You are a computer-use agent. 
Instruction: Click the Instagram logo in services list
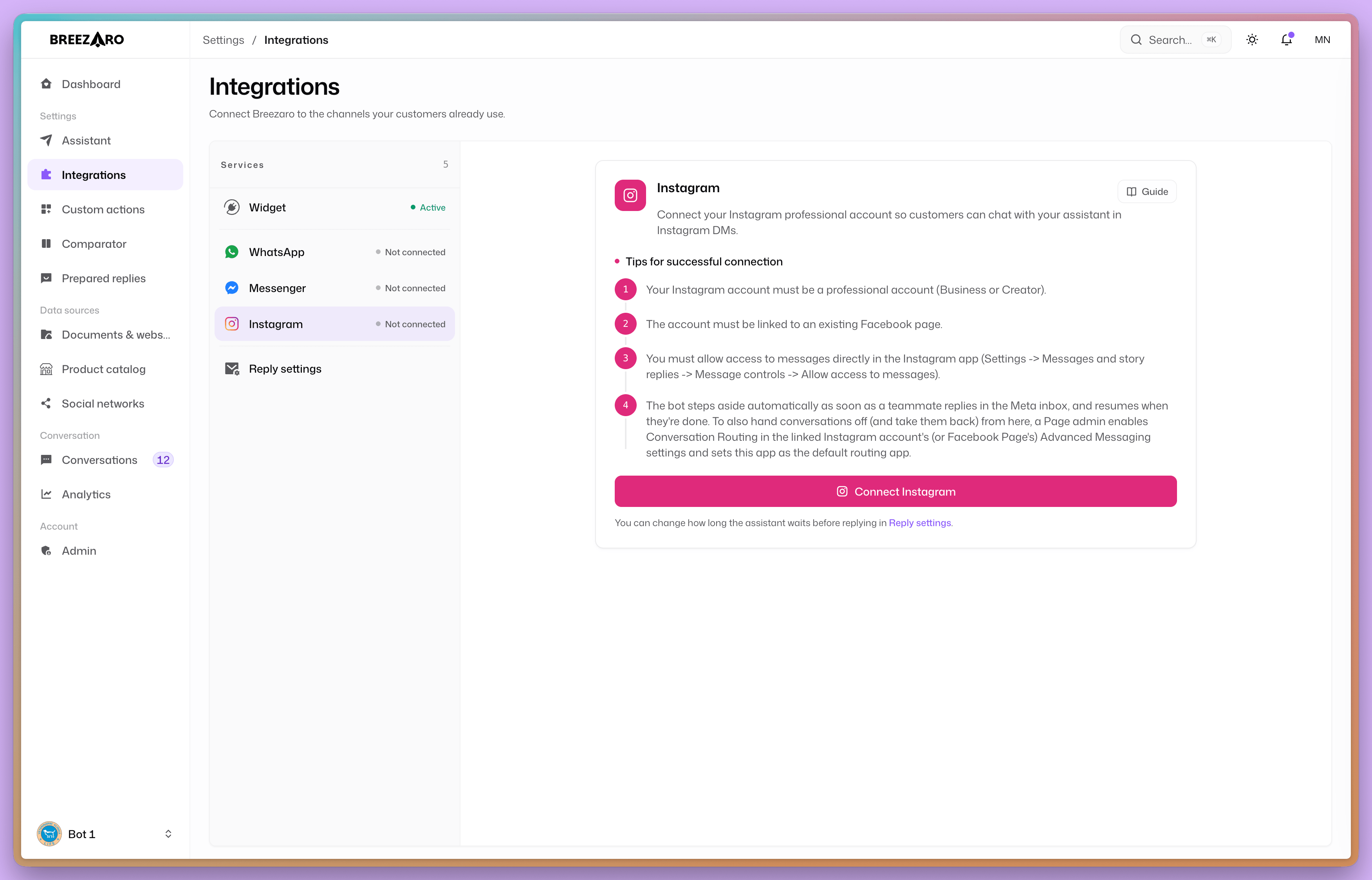(x=231, y=323)
